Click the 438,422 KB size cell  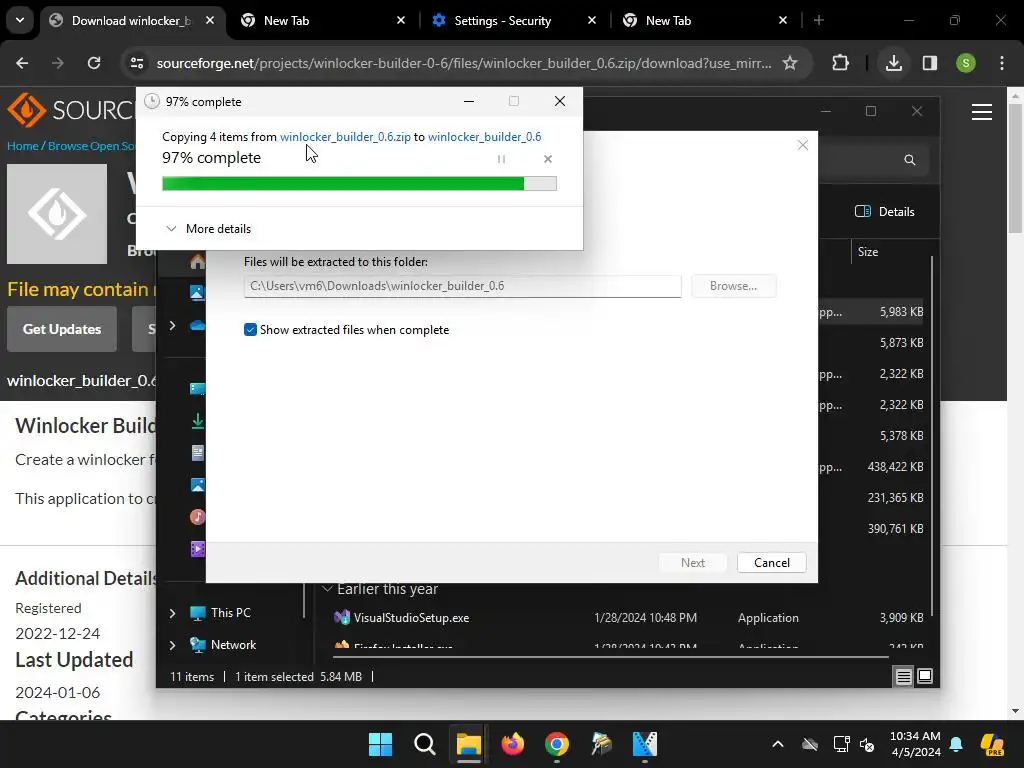(895, 467)
